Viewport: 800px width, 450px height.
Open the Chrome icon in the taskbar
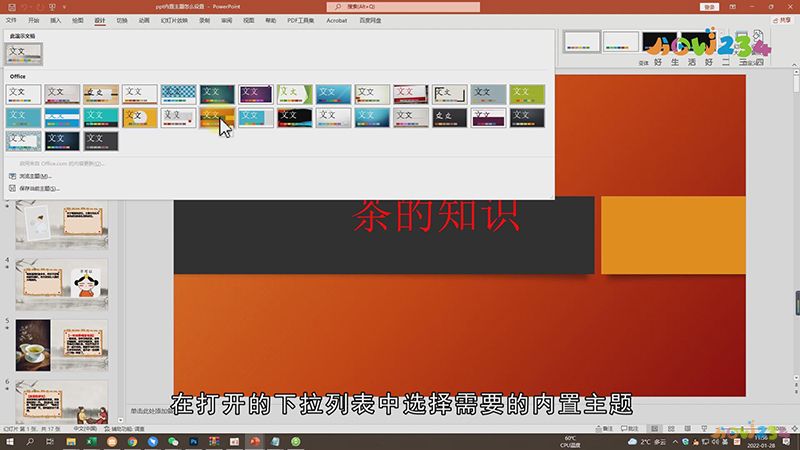[131, 441]
